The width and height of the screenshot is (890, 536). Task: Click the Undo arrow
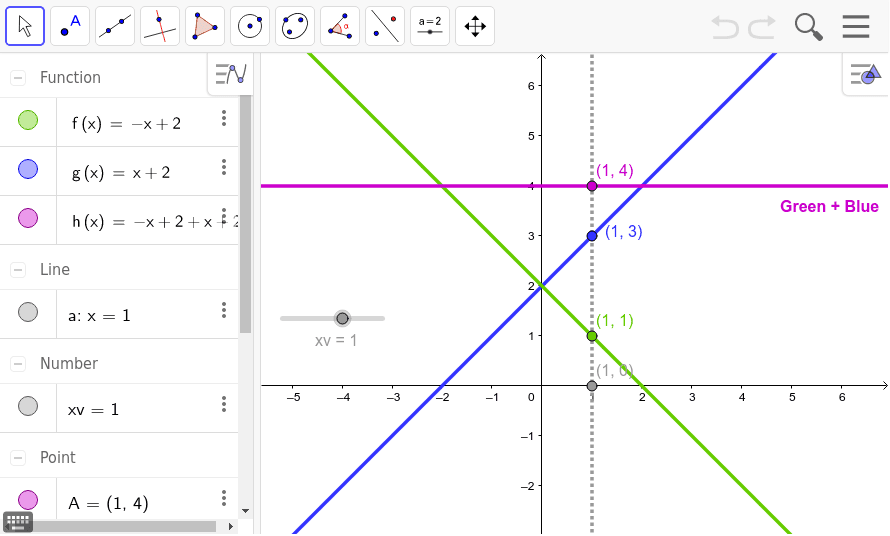725,27
